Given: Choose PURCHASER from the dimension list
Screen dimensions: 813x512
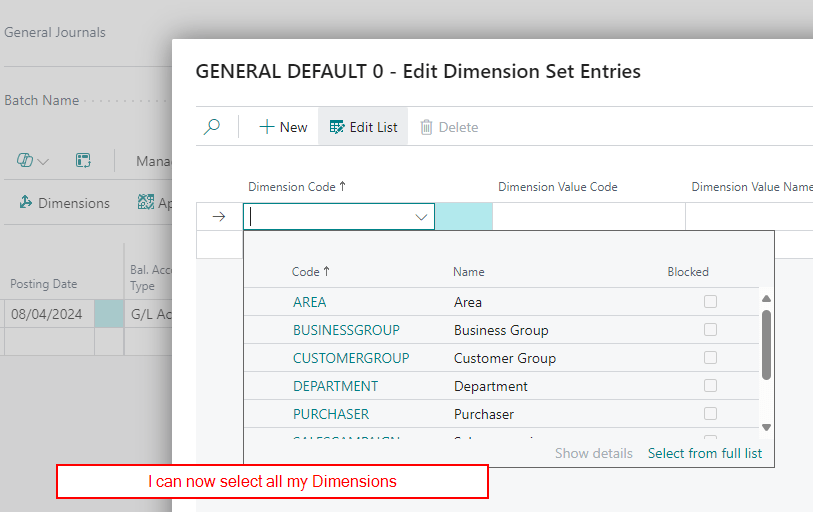Looking at the screenshot, I should [x=331, y=414].
